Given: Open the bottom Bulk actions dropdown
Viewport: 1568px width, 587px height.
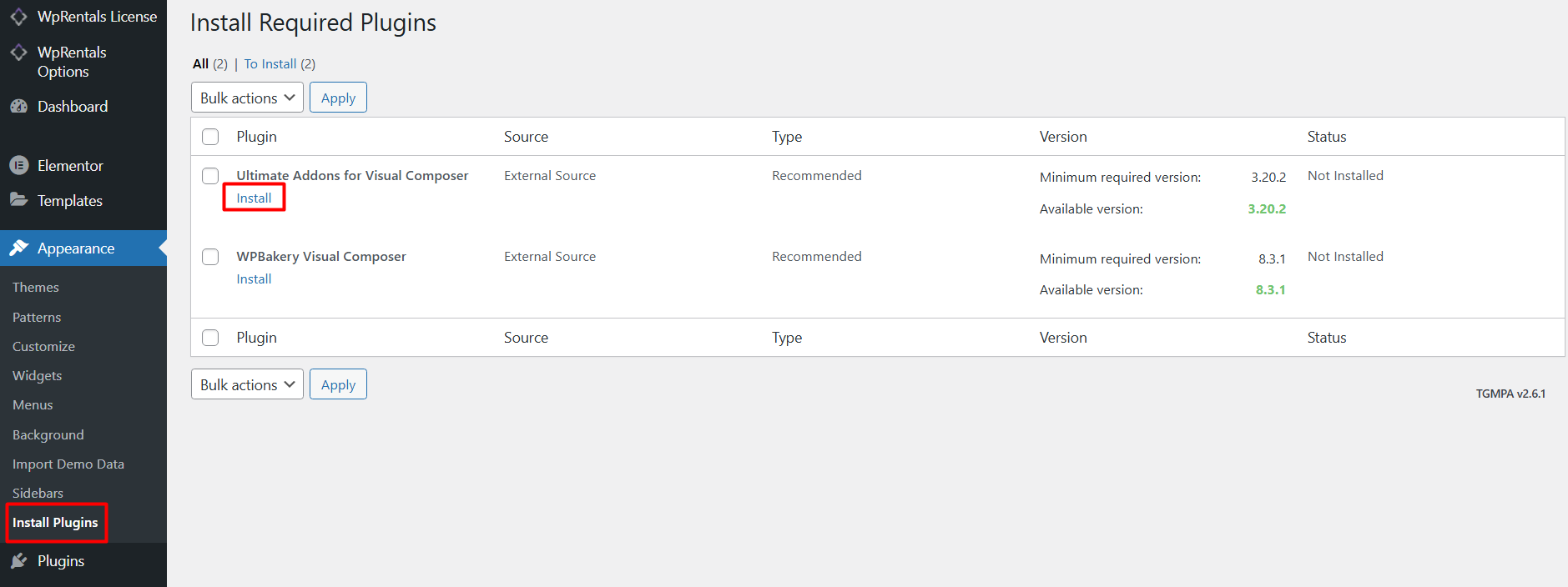Looking at the screenshot, I should [247, 384].
